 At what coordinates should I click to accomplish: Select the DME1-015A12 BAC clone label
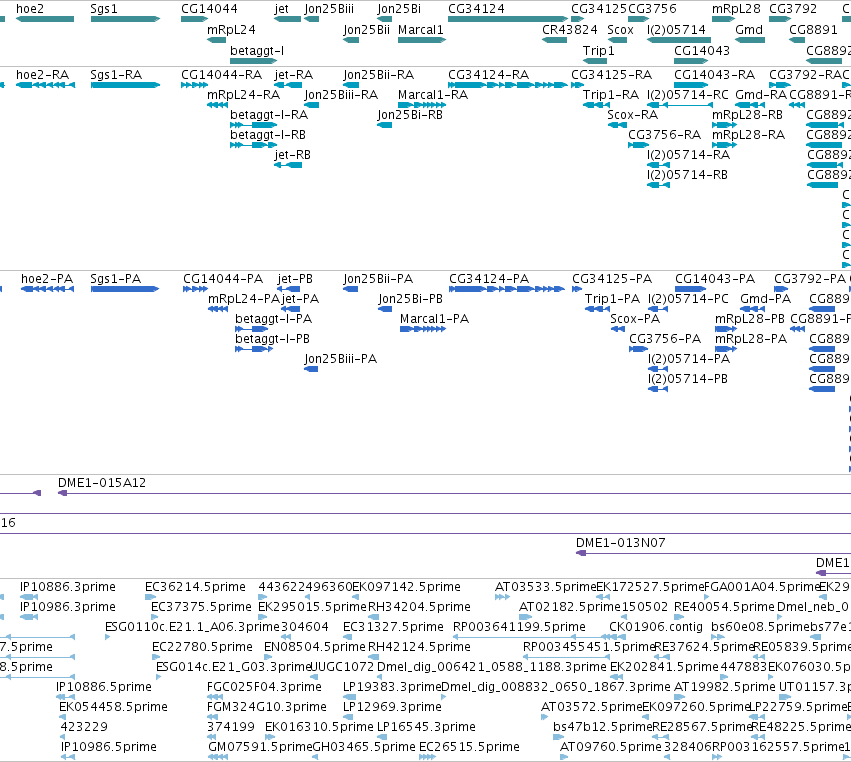click(102, 482)
